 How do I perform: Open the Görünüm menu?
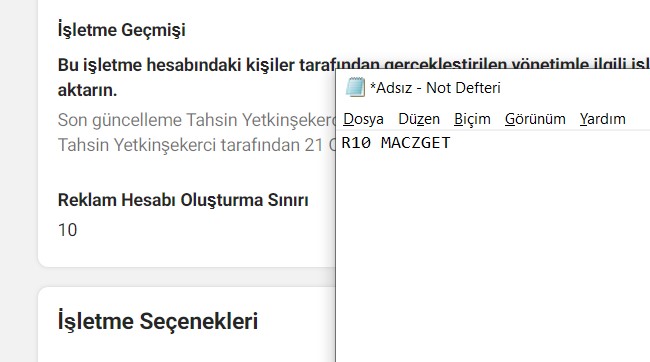(535, 119)
